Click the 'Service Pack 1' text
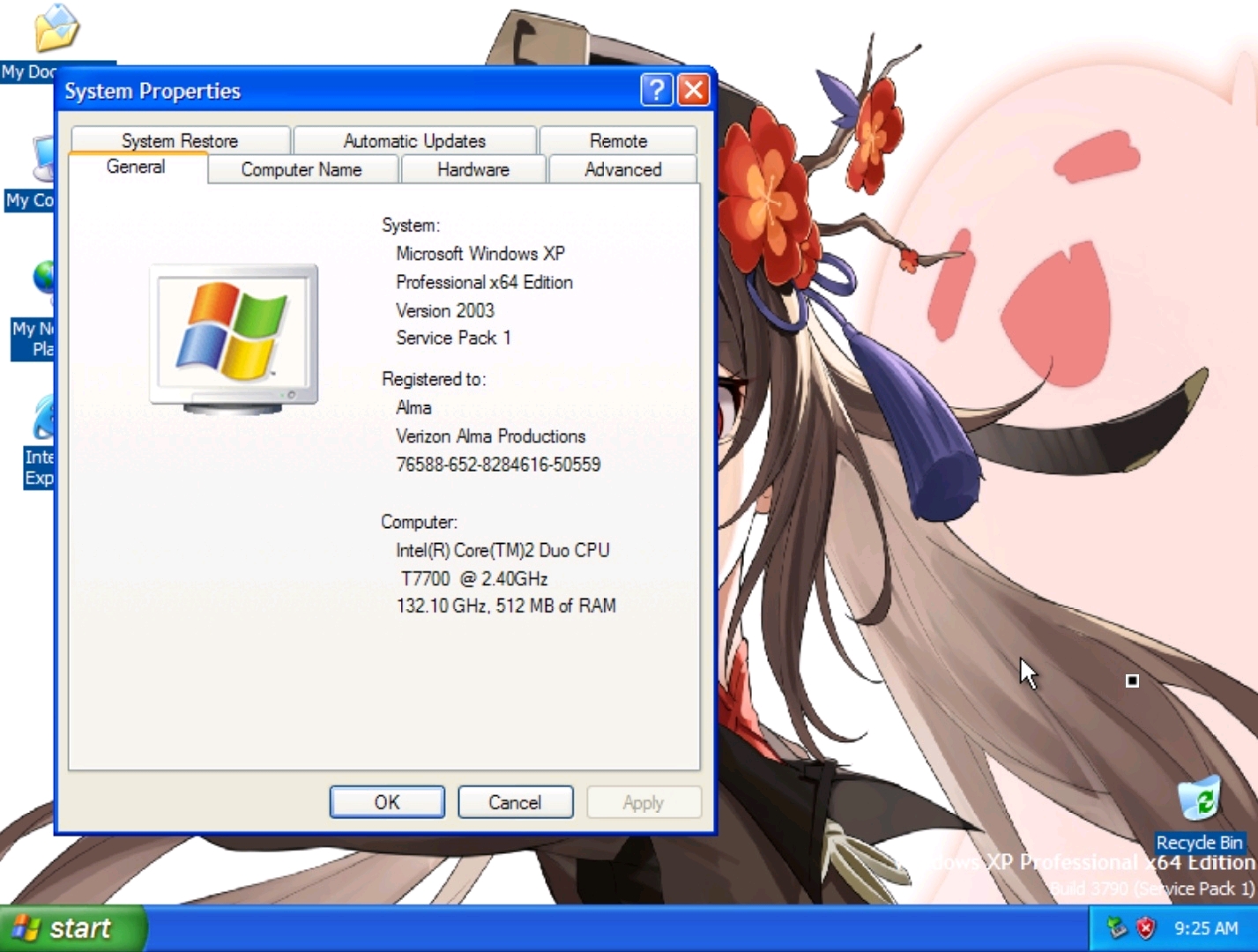The width and height of the screenshot is (1258, 952). 453,338
